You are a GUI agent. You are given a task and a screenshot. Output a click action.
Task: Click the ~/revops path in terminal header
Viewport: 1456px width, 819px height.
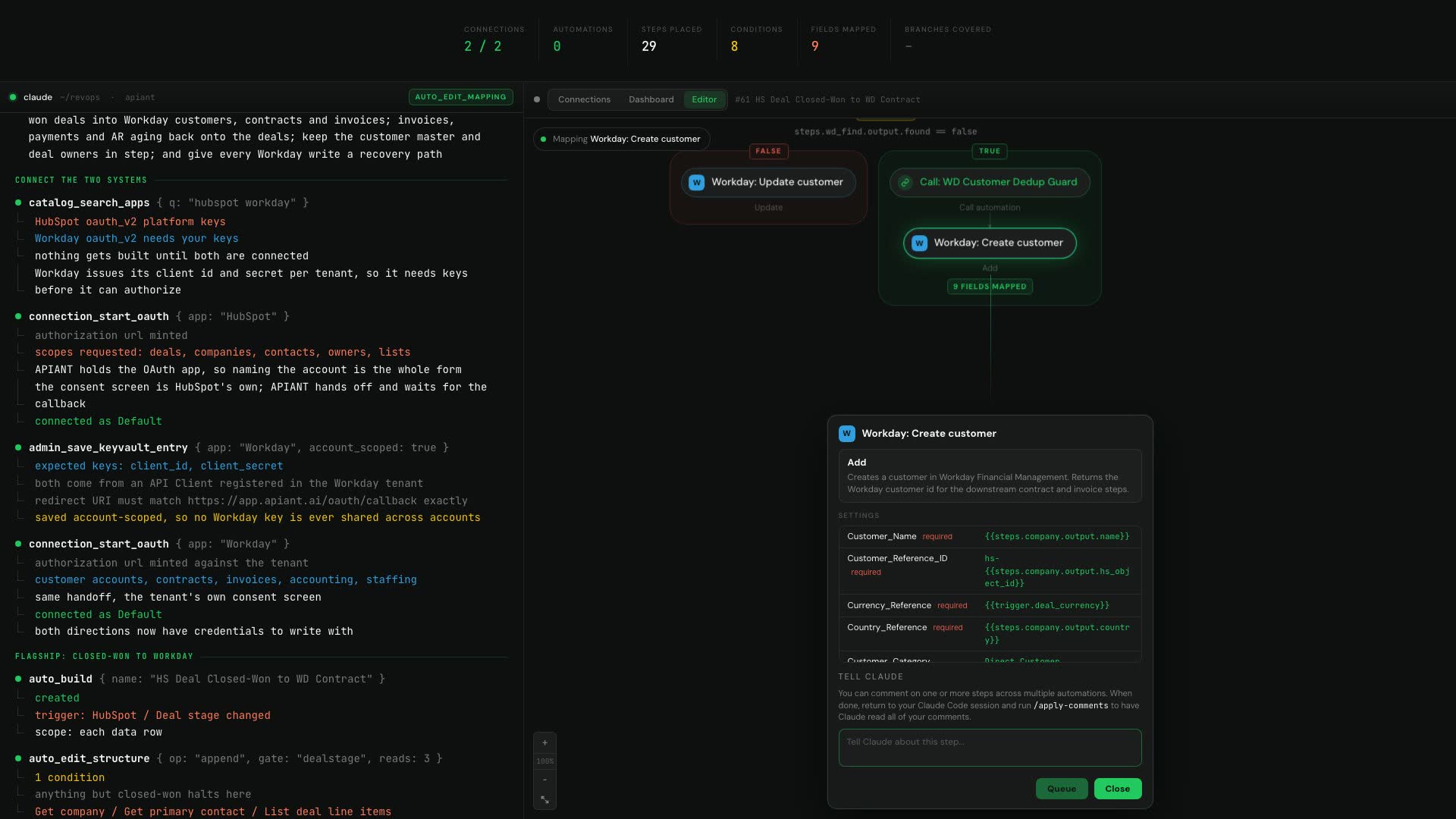(x=80, y=98)
